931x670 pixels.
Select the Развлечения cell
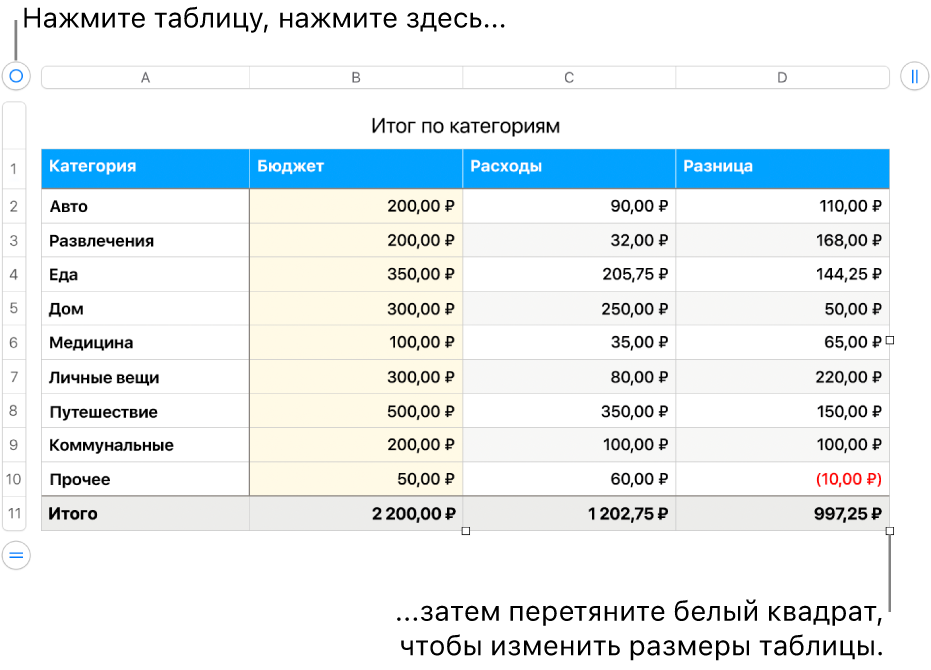coord(145,241)
